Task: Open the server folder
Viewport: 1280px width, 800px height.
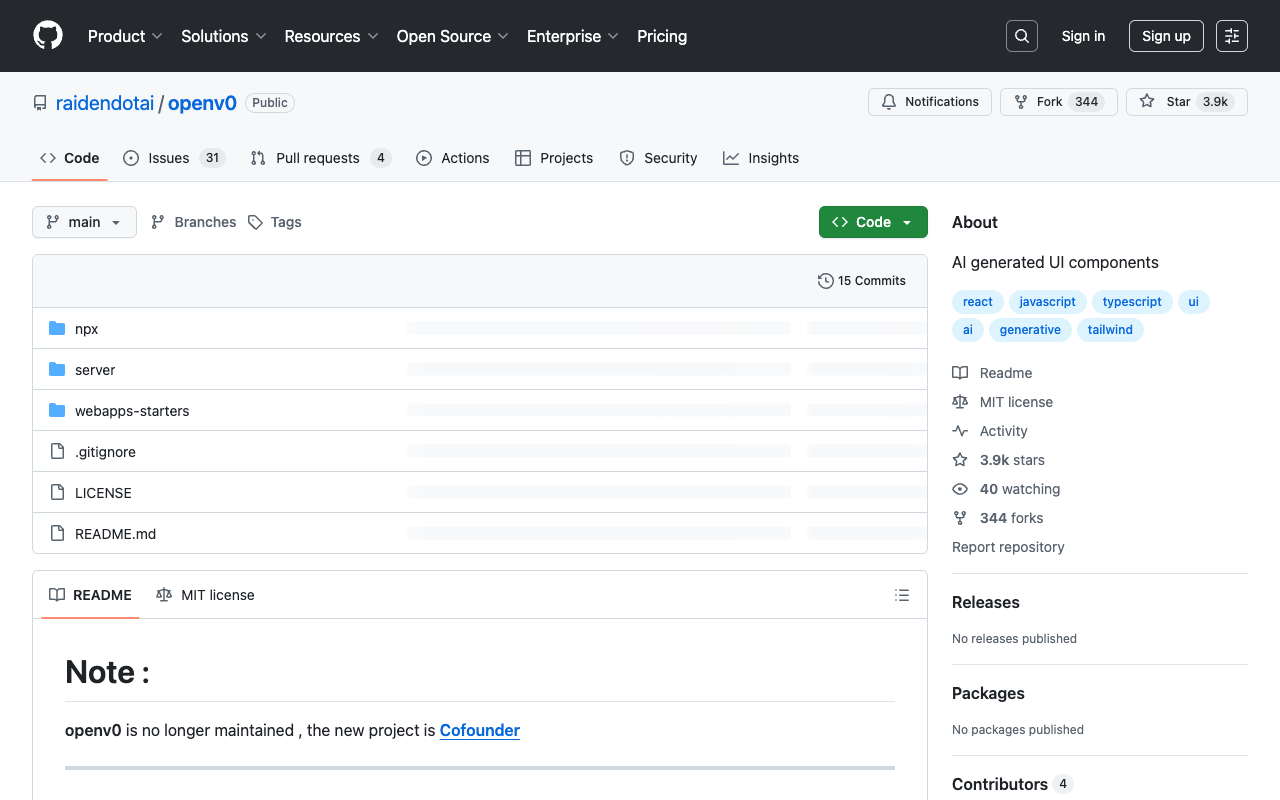Action: coord(95,370)
